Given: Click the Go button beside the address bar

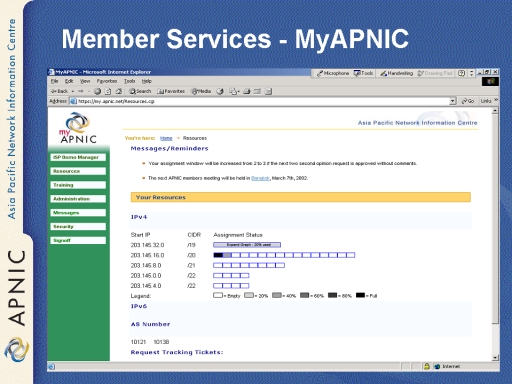Looking at the screenshot, I should [x=468, y=101].
